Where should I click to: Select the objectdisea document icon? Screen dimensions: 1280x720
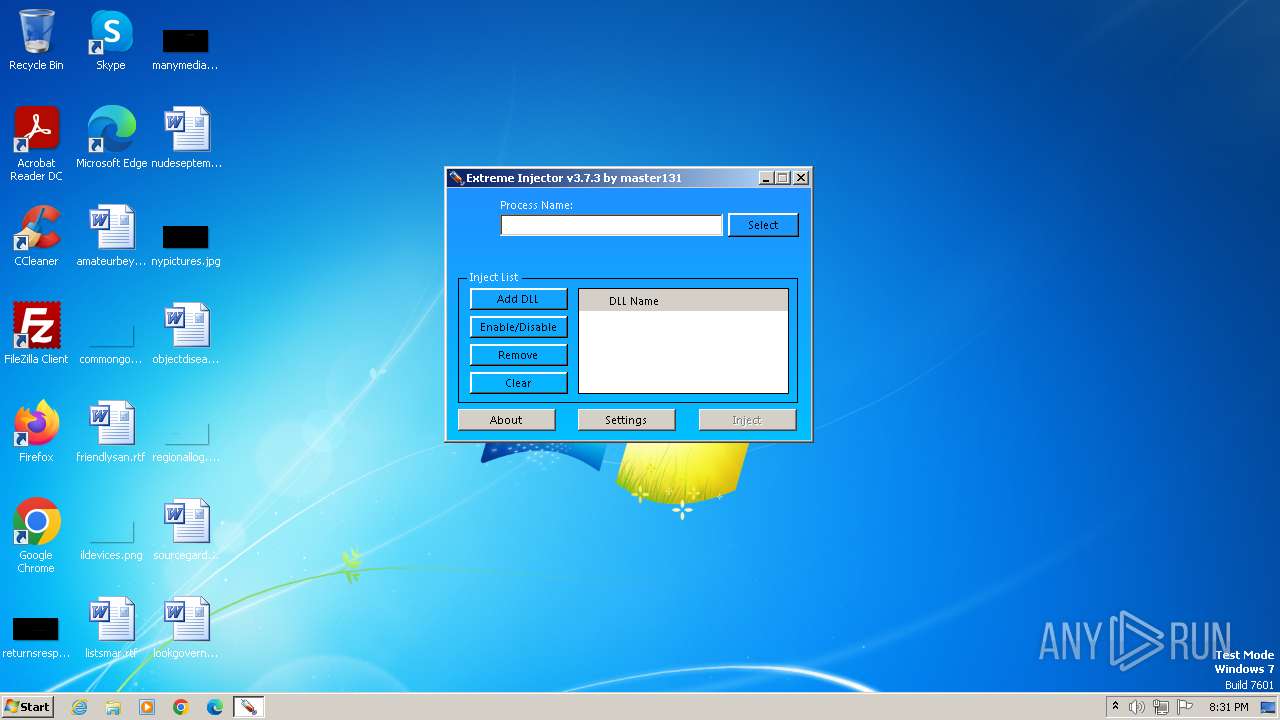[186, 333]
